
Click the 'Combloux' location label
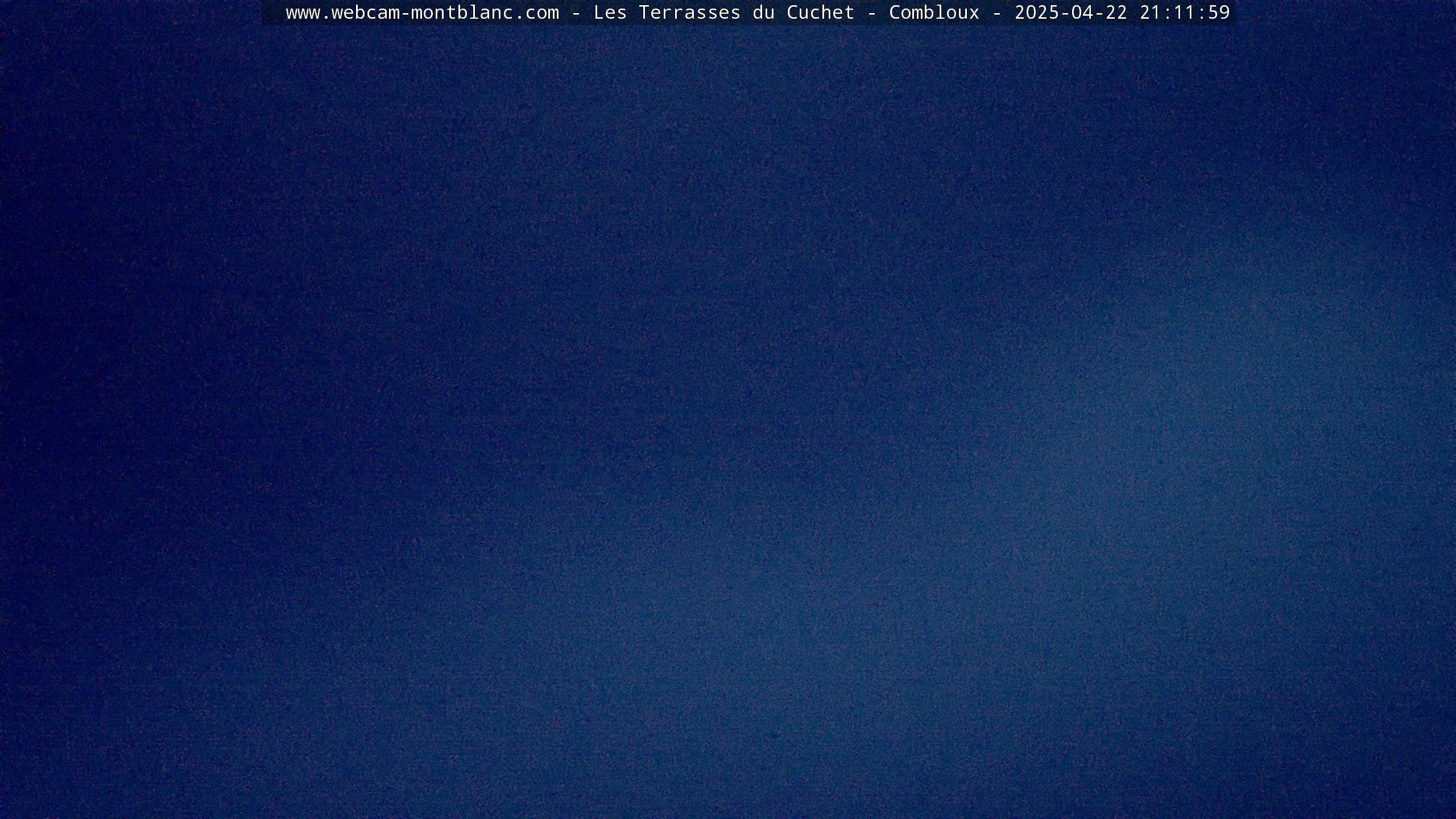pos(934,13)
